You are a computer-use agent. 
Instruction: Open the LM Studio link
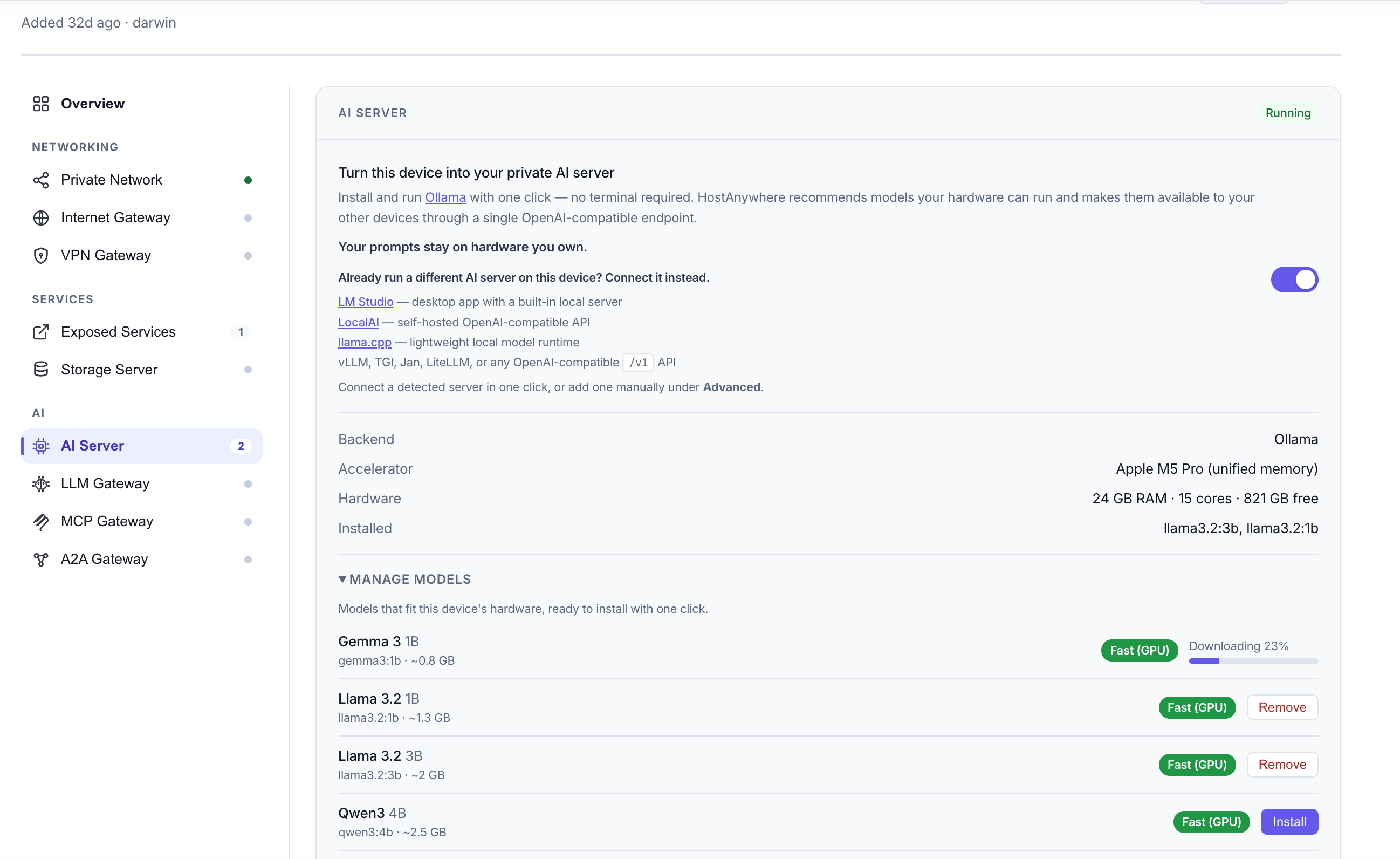coord(366,302)
